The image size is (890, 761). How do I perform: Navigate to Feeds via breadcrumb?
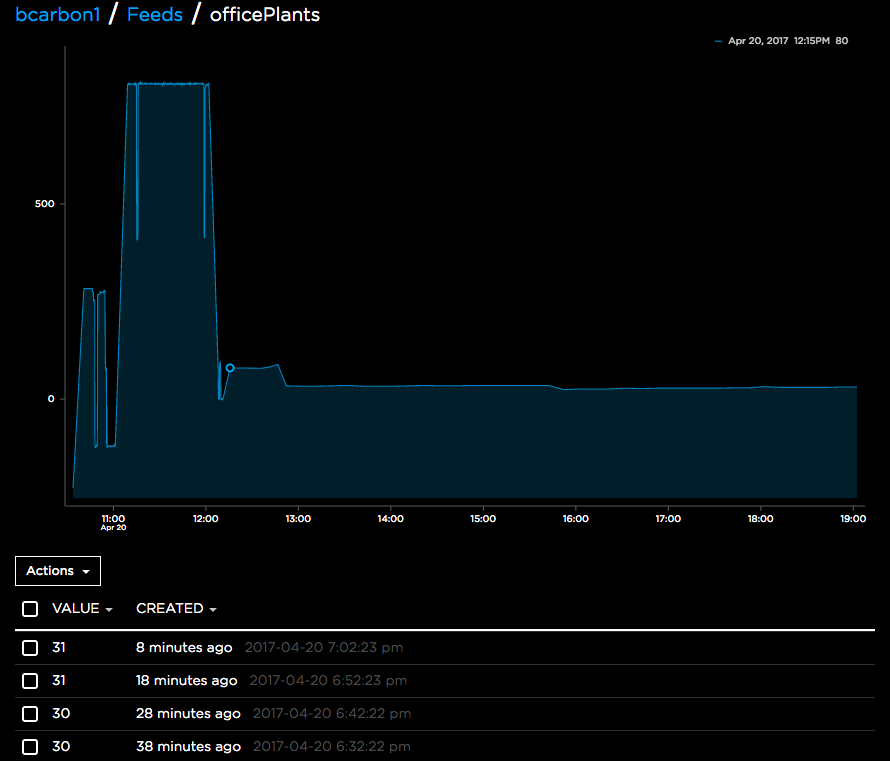point(154,15)
